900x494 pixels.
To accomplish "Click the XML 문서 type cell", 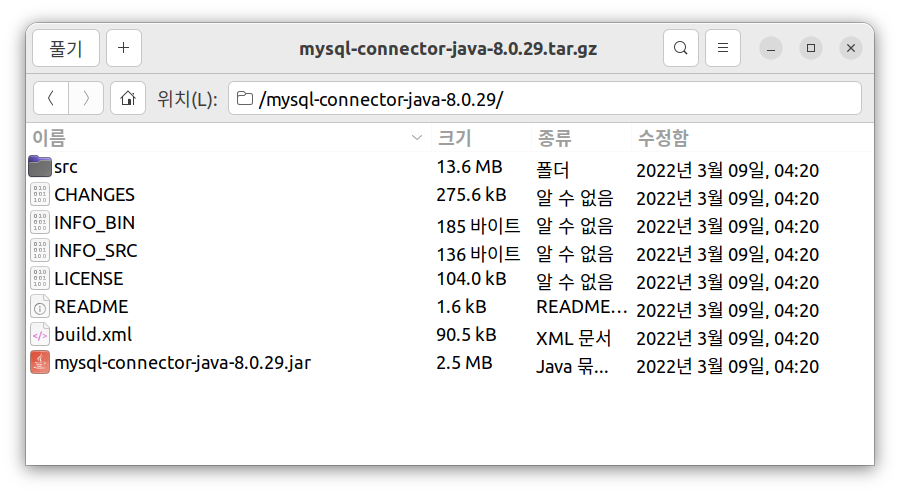I will click(574, 338).
